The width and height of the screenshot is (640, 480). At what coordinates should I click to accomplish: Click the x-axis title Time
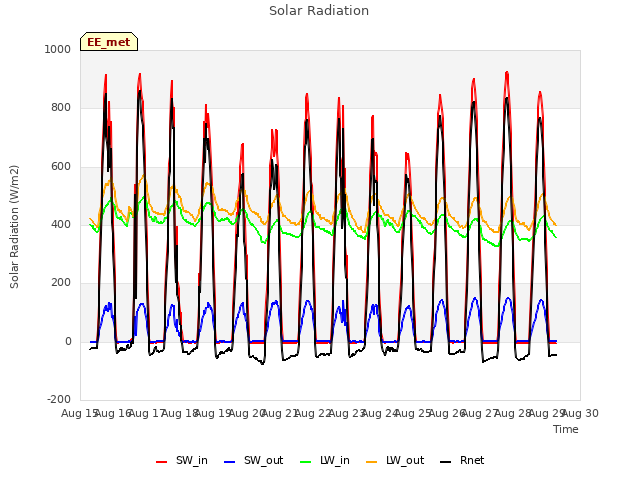566,429
